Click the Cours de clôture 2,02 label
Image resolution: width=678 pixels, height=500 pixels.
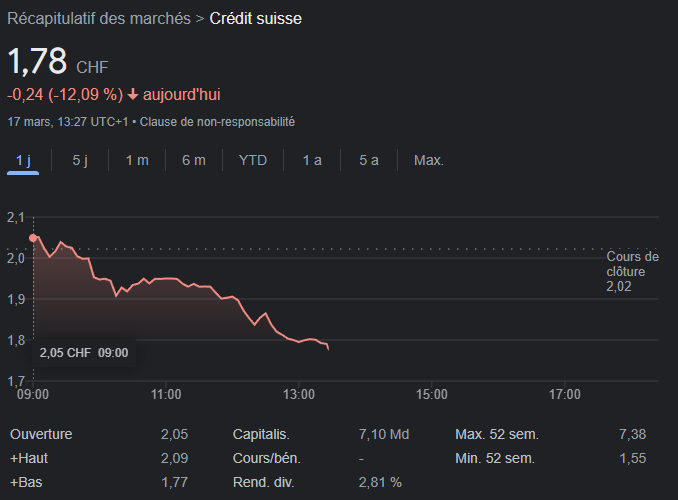(632, 271)
